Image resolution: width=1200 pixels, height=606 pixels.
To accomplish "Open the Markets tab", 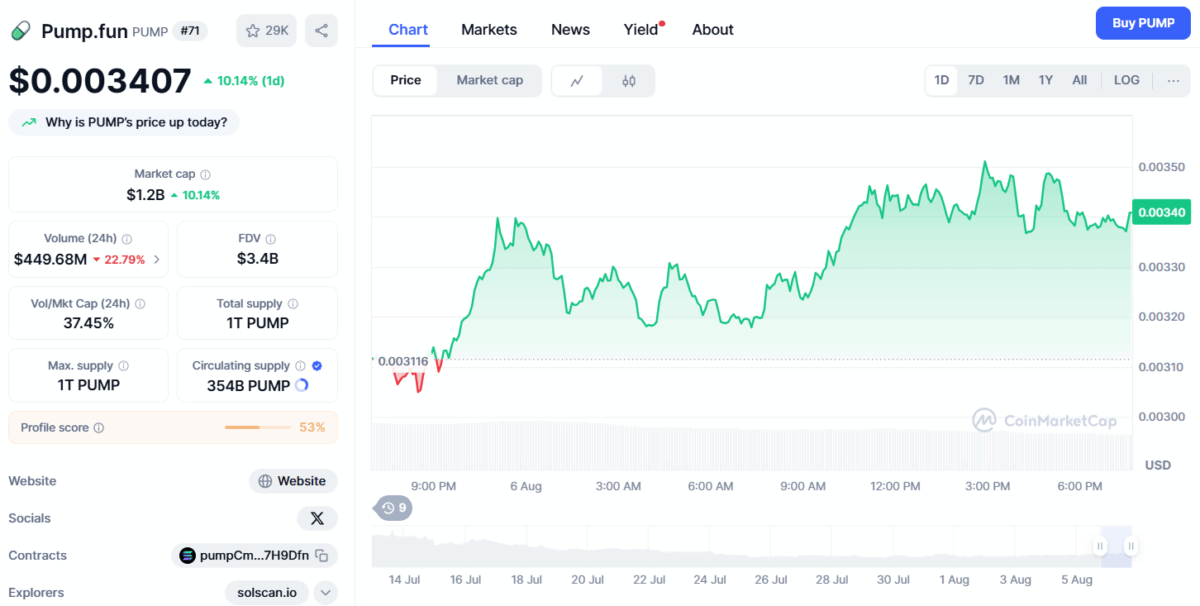I will [x=489, y=29].
